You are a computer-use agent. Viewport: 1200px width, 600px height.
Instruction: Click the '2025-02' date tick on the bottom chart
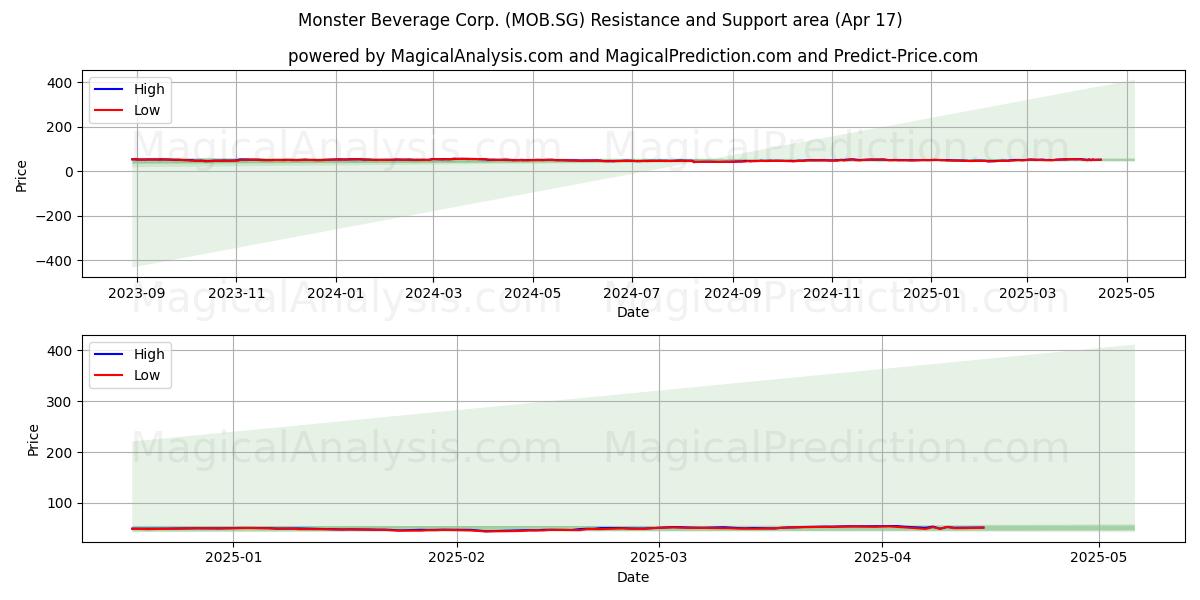457,559
